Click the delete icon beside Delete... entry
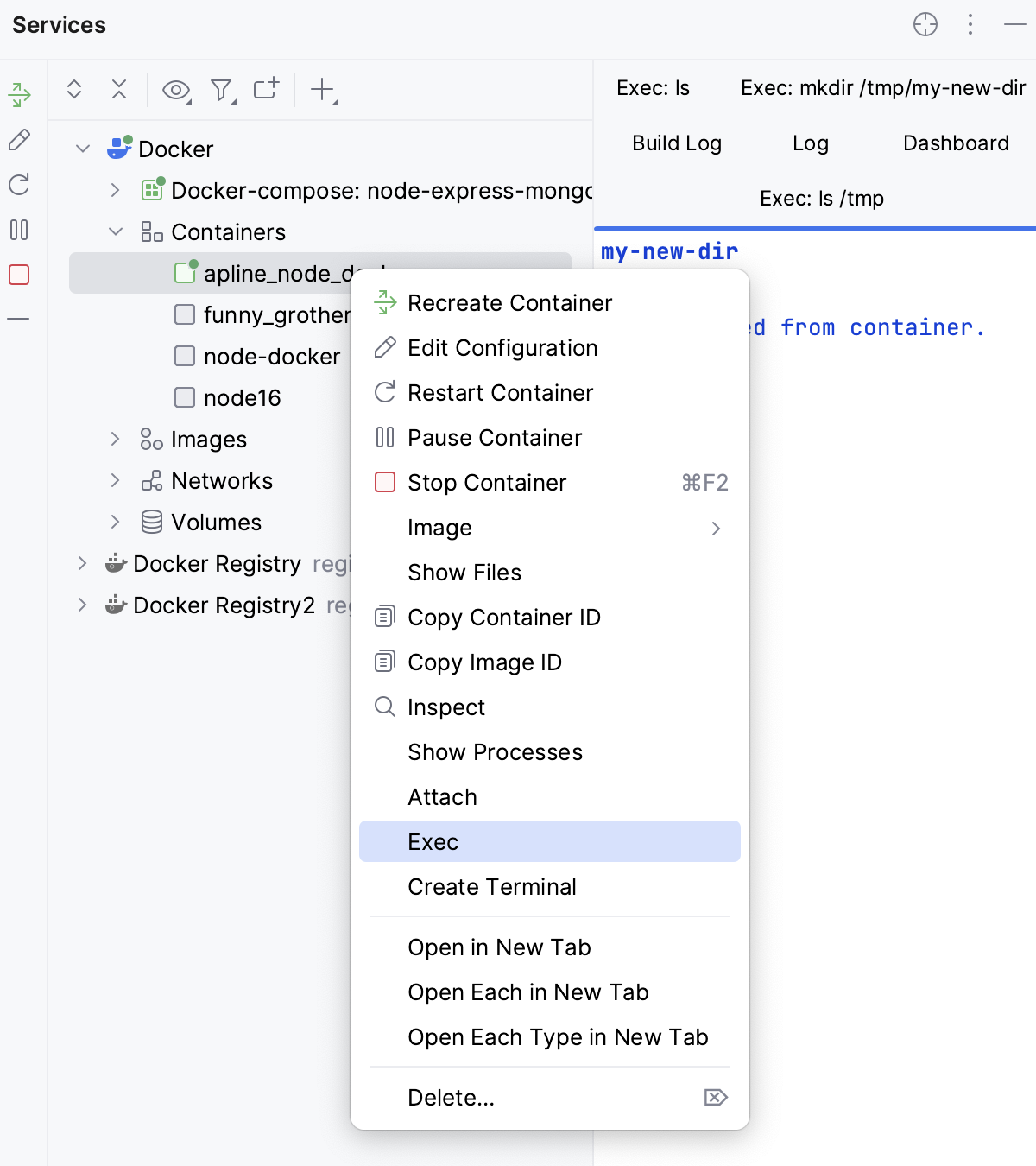 [x=715, y=1098]
